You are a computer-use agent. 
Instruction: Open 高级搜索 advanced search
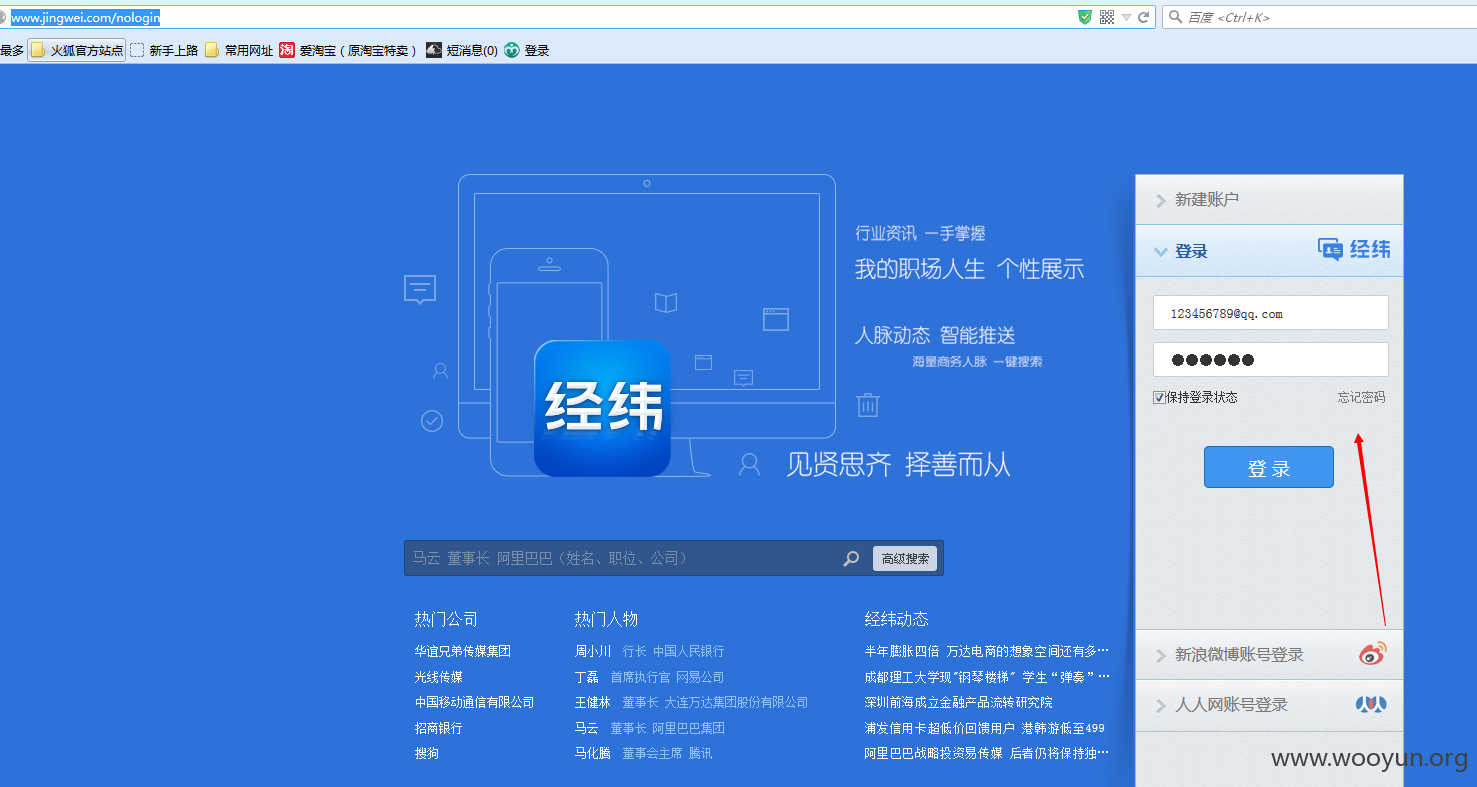905,558
